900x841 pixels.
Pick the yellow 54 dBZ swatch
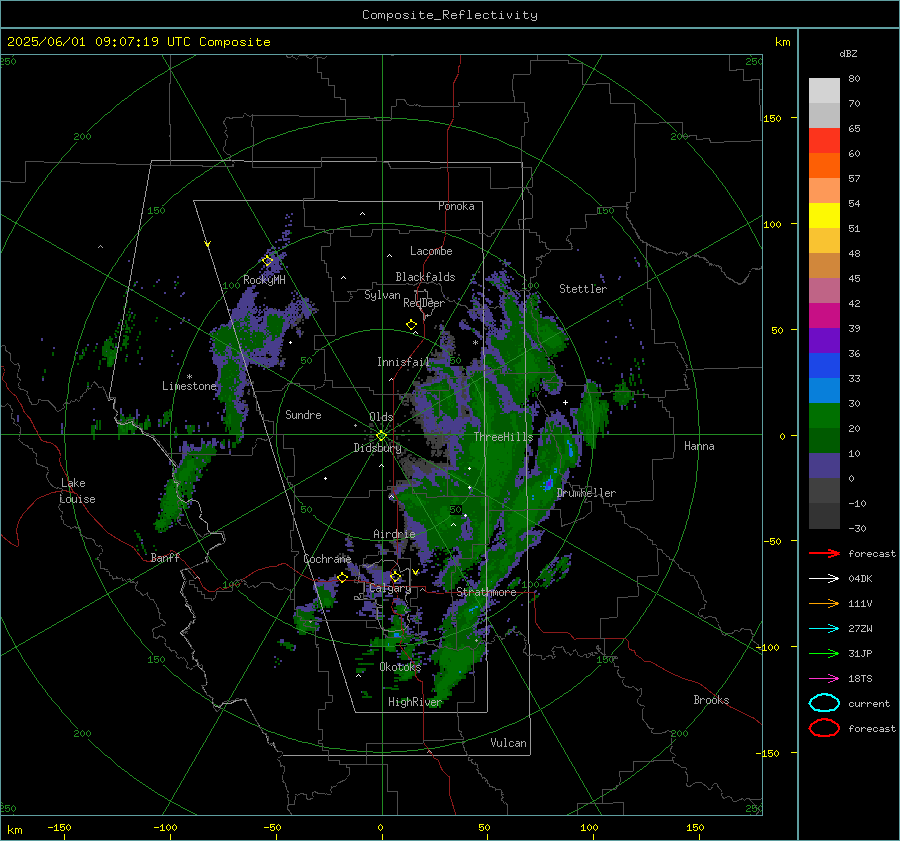tap(824, 215)
